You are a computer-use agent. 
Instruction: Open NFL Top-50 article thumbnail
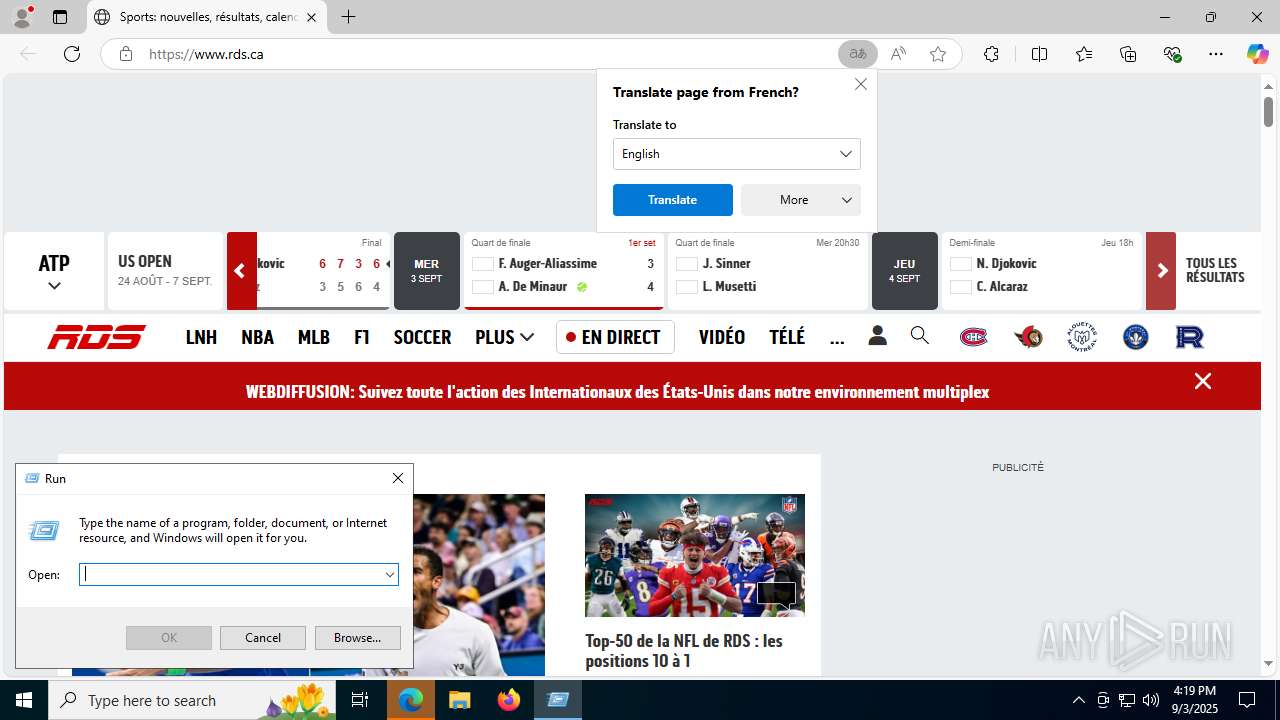(x=695, y=555)
